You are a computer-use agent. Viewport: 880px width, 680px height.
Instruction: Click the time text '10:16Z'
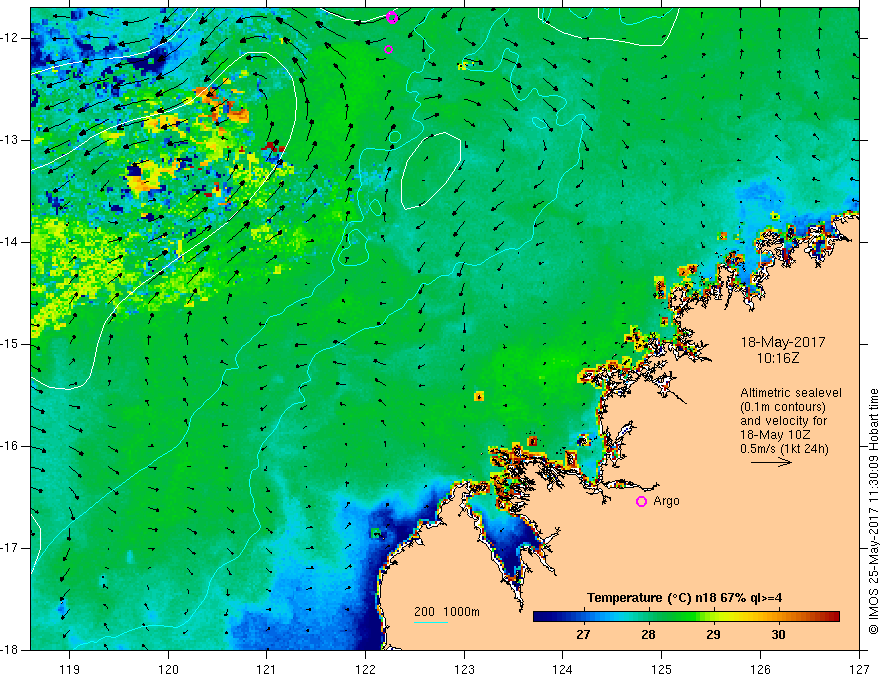click(777, 358)
